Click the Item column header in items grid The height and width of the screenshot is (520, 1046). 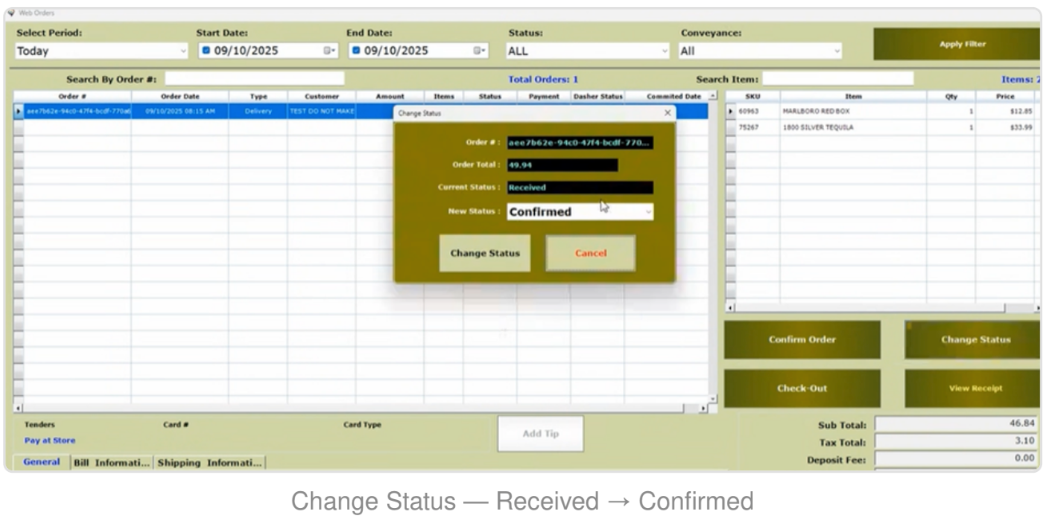pyautogui.click(x=853, y=97)
